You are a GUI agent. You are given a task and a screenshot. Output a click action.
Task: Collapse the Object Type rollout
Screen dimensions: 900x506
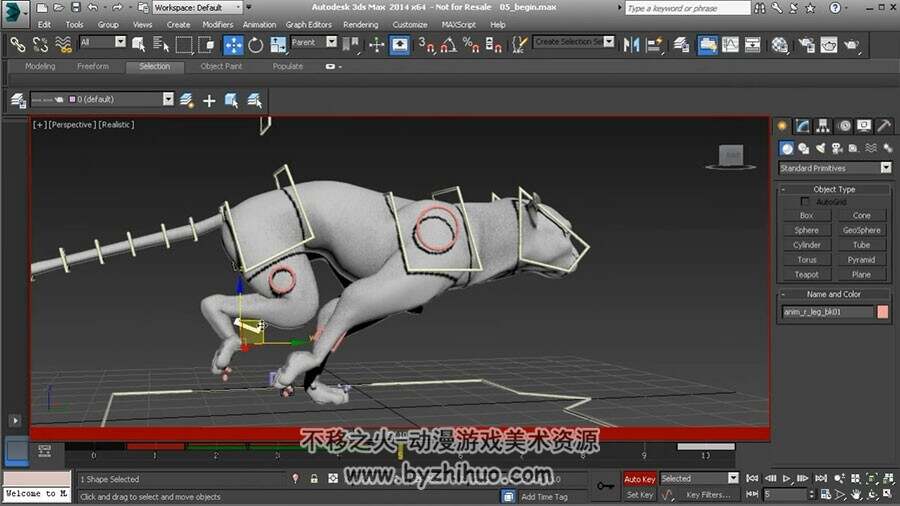834,189
